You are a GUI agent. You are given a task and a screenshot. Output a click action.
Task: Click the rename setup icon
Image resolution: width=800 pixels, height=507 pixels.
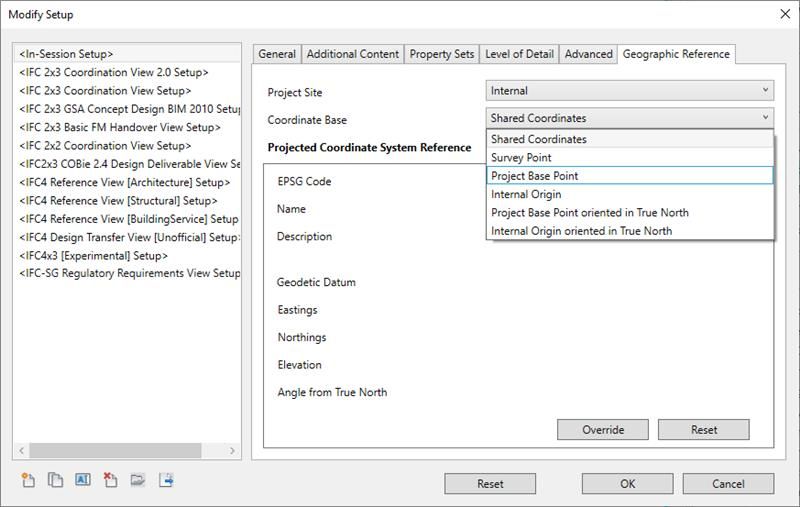[x=83, y=481]
